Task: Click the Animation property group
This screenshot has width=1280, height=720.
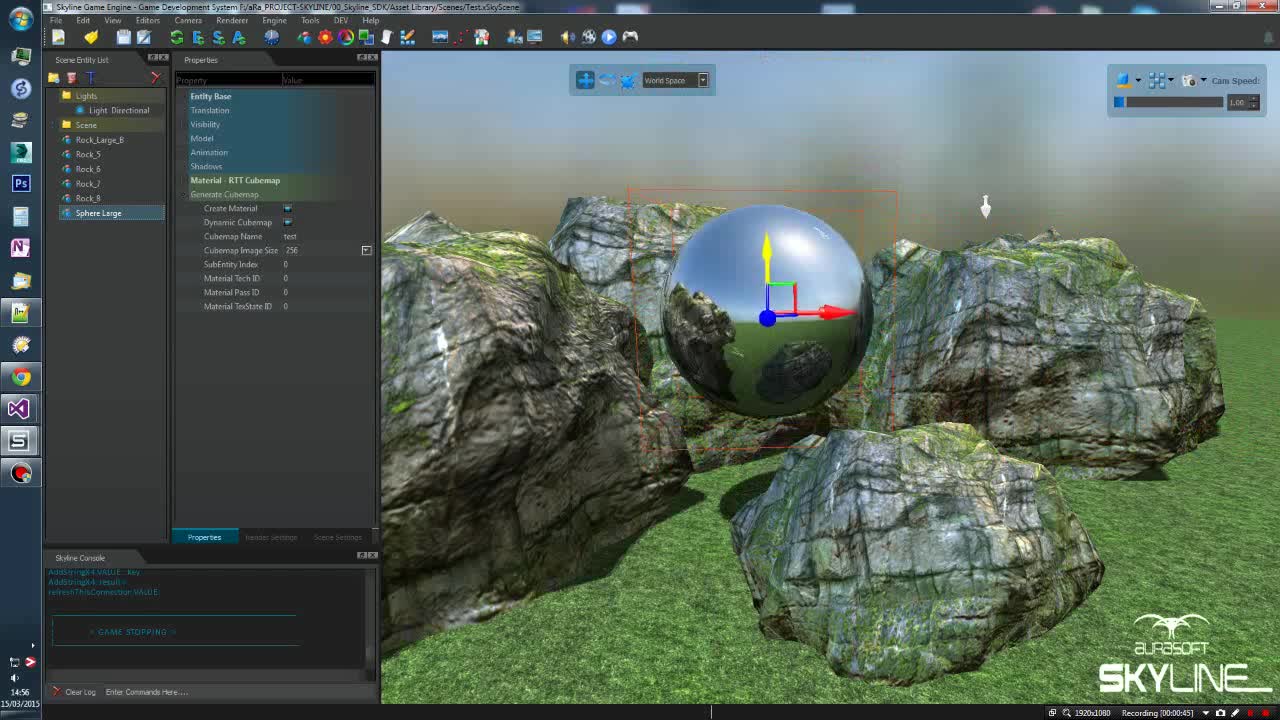Action: click(209, 152)
